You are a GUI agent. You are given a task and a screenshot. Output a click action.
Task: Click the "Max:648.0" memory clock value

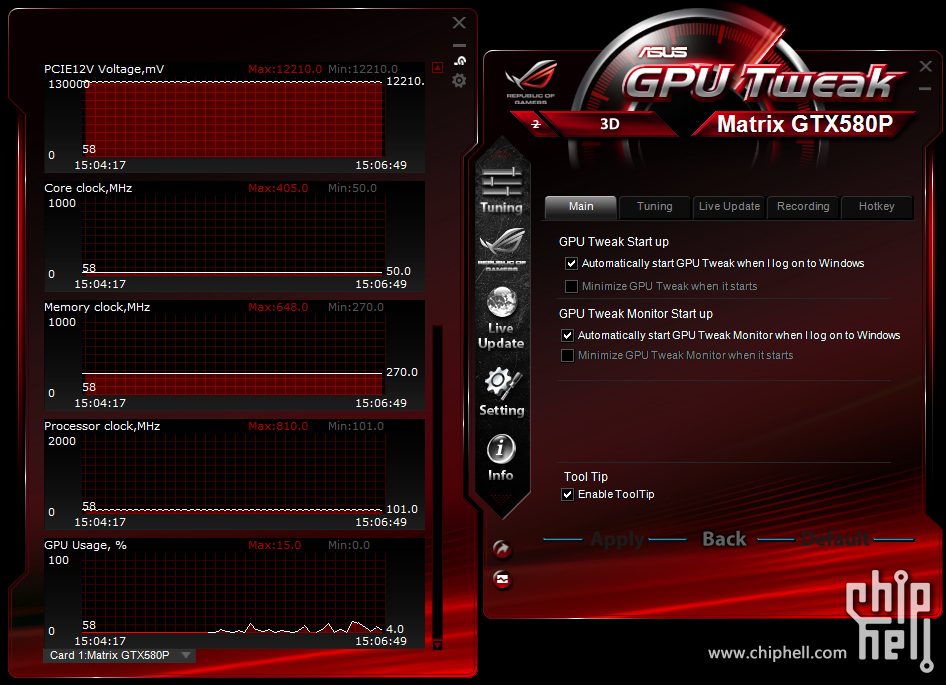tap(278, 307)
